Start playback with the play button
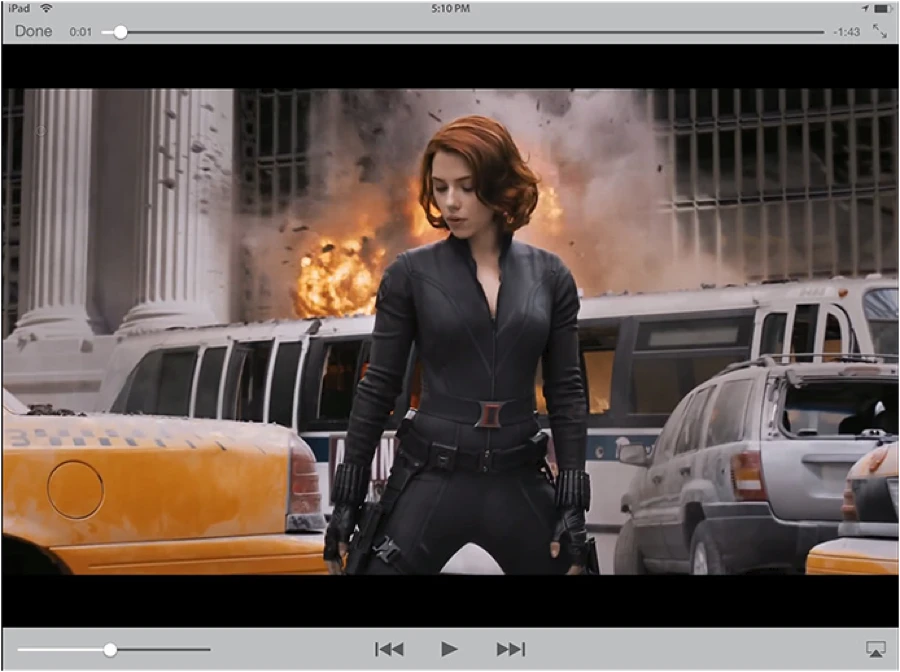The height and width of the screenshot is (672, 900). pyautogui.click(x=449, y=649)
